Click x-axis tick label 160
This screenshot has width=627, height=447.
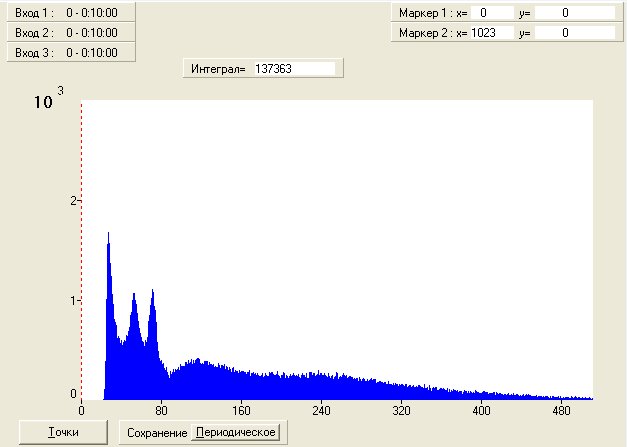pos(241,411)
